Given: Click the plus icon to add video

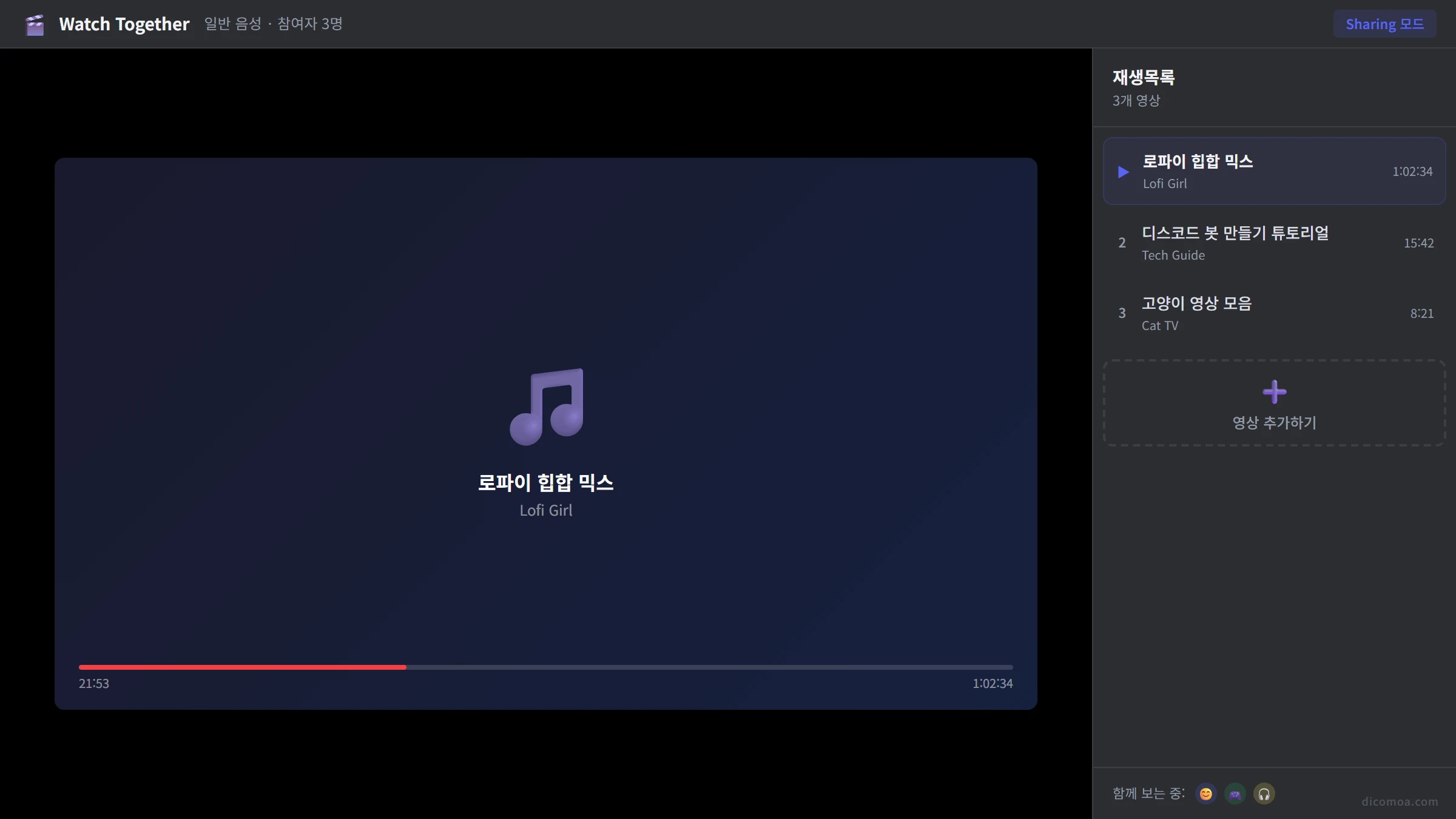Looking at the screenshot, I should click(x=1274, y=392).
